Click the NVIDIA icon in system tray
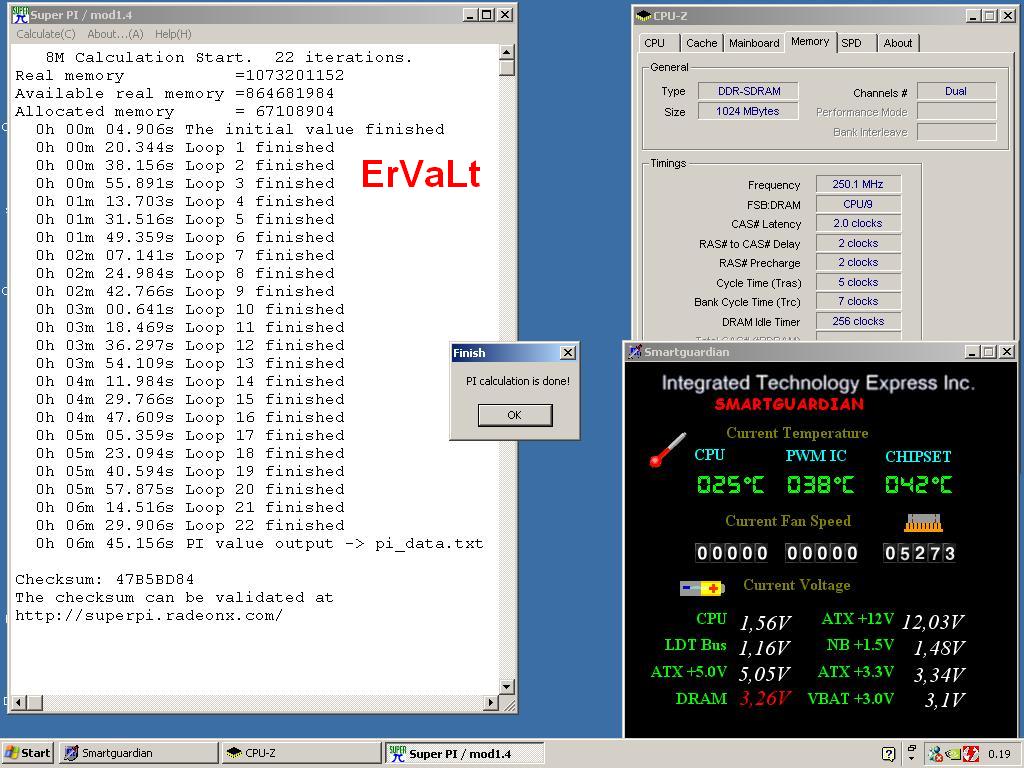 coord(953,754)
